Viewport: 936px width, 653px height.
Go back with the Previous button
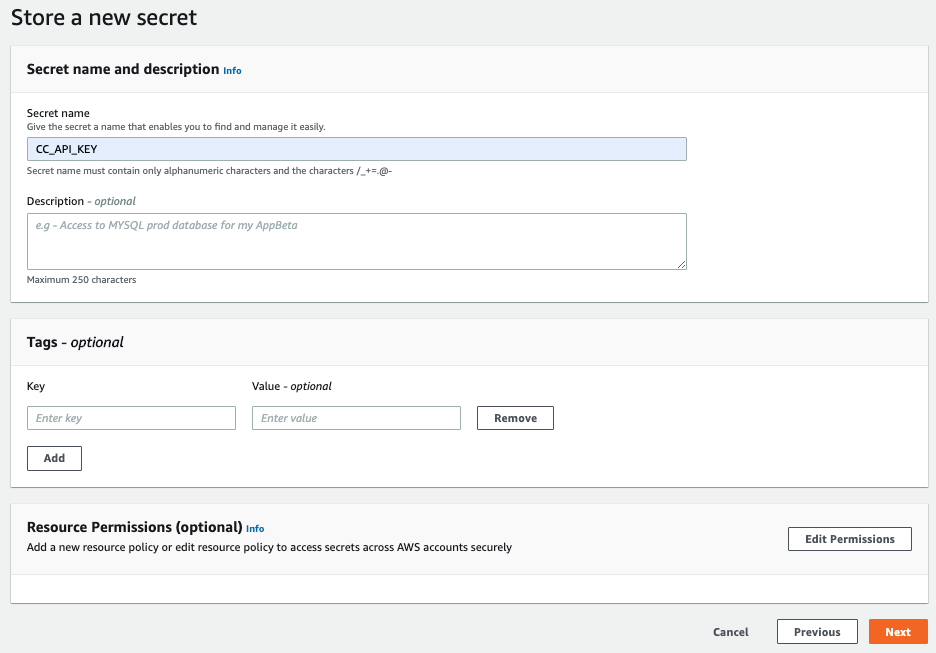pos(817,632)
